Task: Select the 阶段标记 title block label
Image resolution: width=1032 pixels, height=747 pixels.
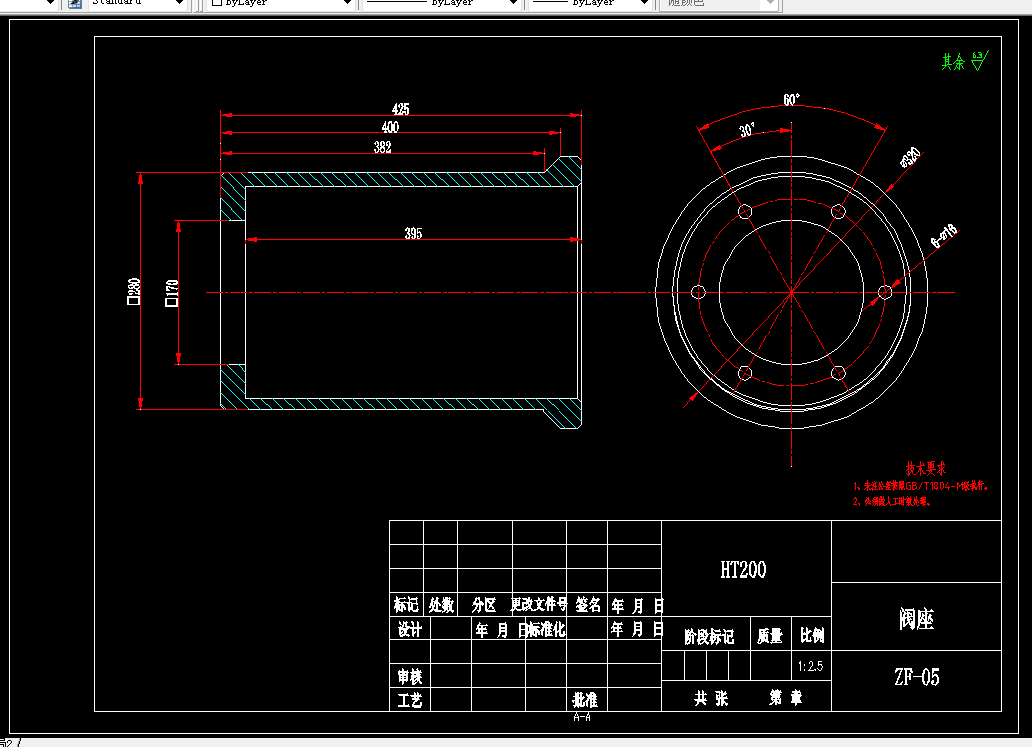Action: 709,636
